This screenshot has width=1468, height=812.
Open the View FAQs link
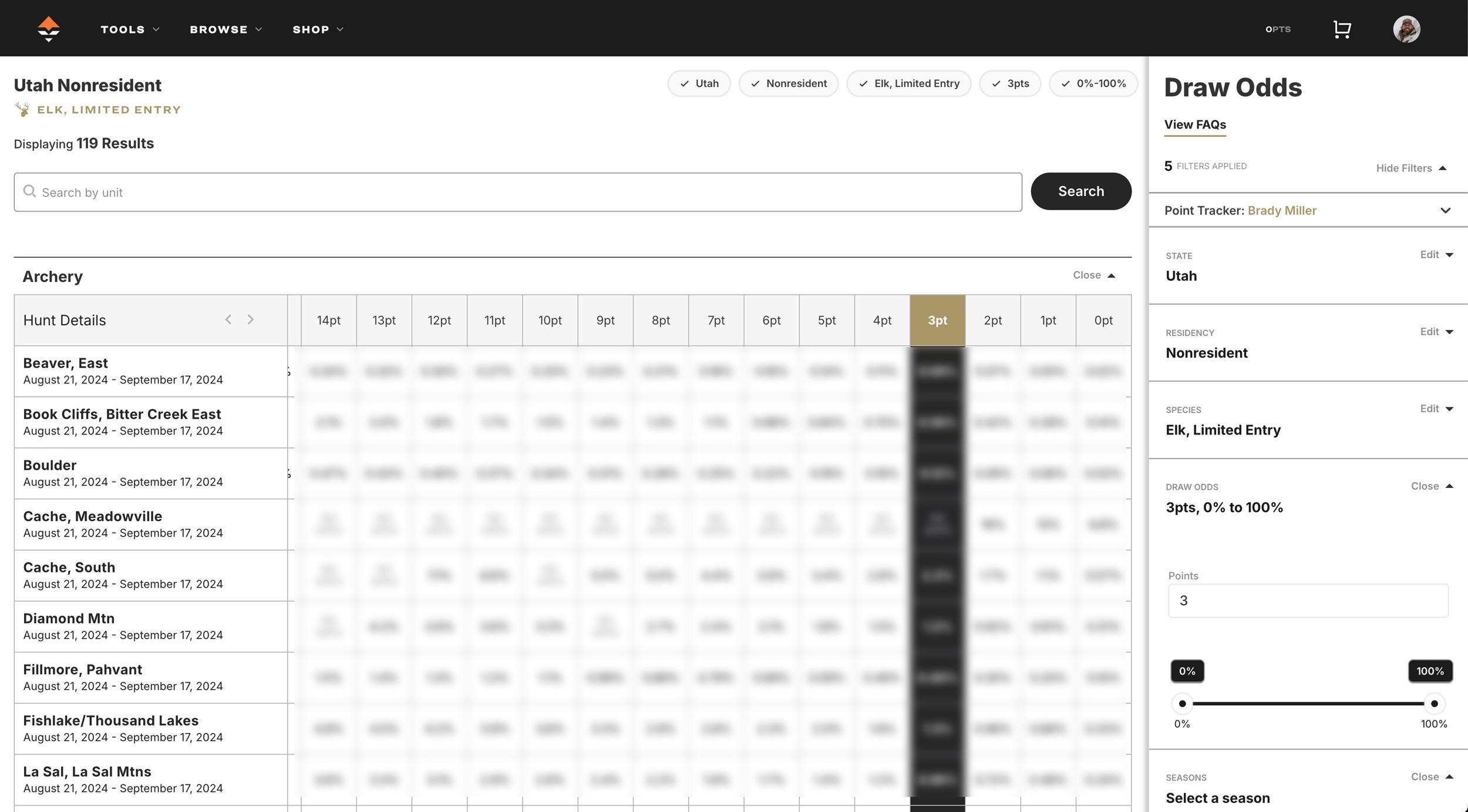tap(1194, 124)
